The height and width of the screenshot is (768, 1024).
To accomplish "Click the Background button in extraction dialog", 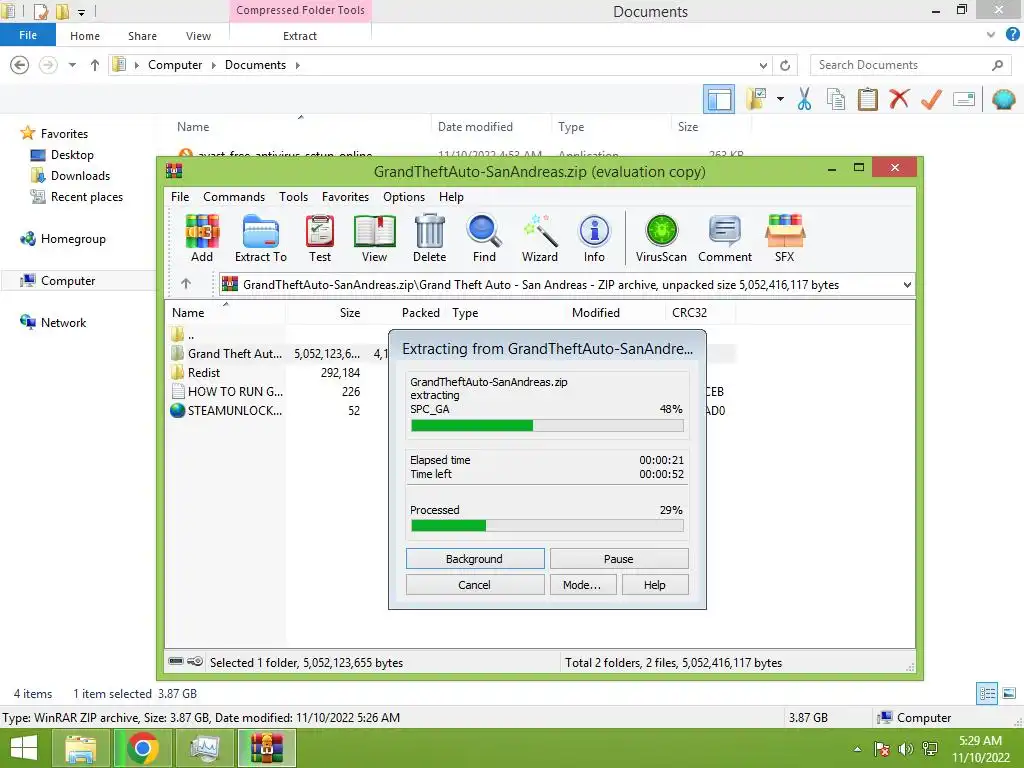I will pyautogui.click(x=475, y=559).
